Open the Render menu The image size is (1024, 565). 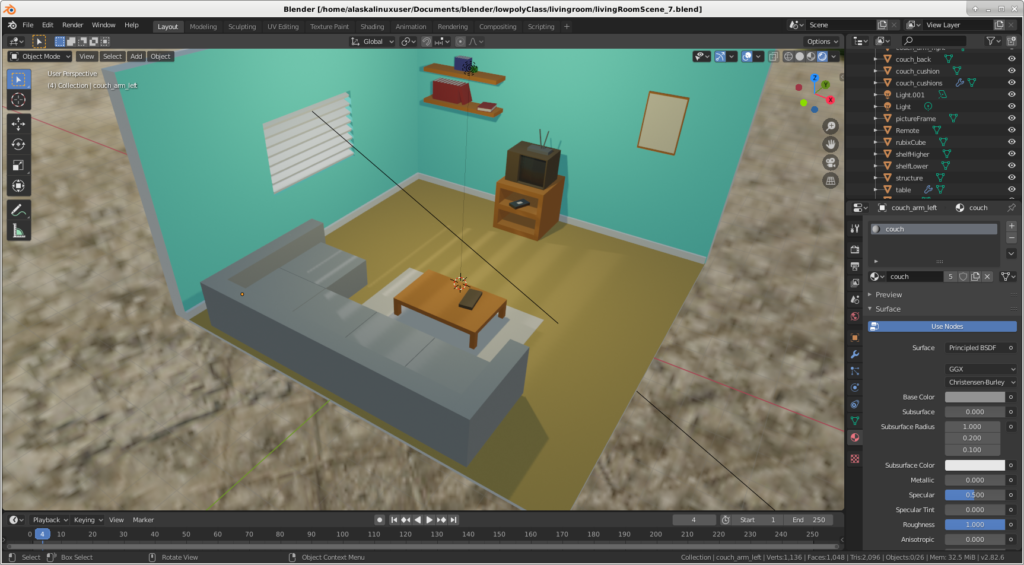[73, 25]
